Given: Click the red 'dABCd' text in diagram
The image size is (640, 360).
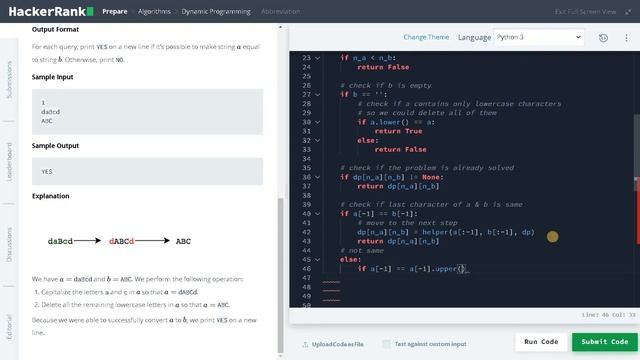Looking at the screenshot, I should tap(122, 241).
